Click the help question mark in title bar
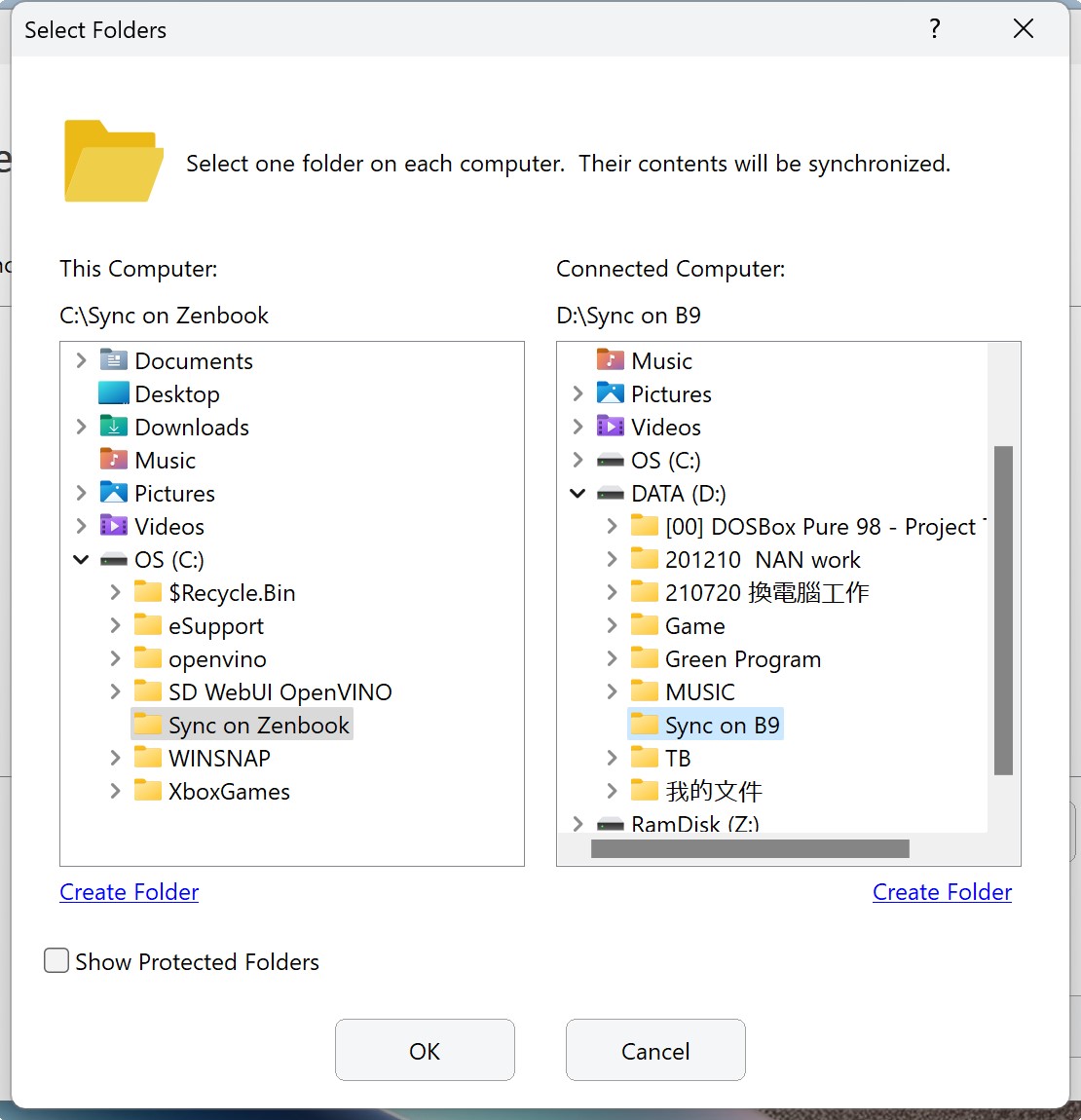 click(935, 29)
